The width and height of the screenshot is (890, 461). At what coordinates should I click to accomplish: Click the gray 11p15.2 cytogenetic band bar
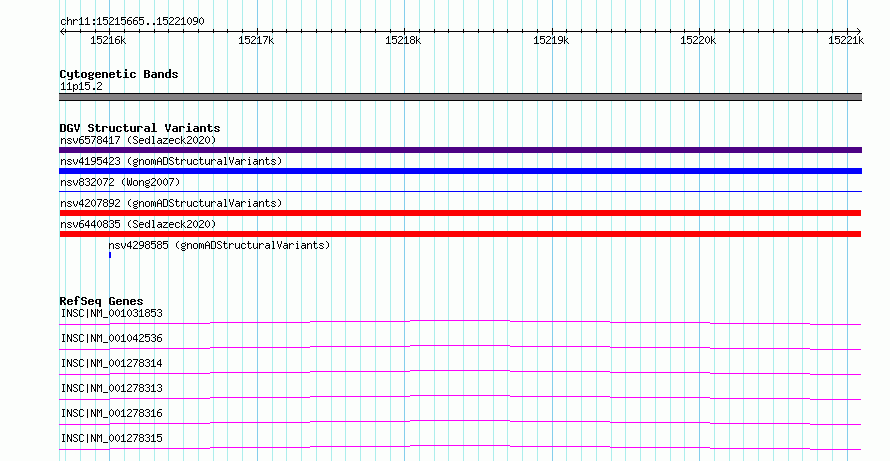click(x=460, y=97)
